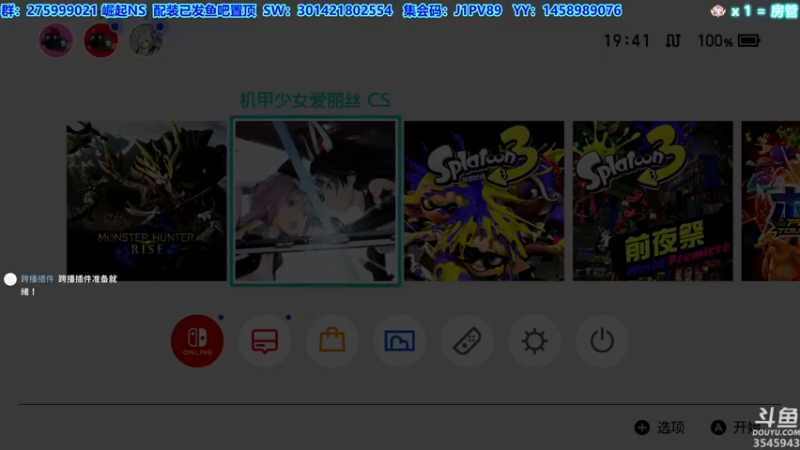This screenshot has height=450, width=800.
Task: Click the 机甲少女爱丽丝 CS title text
Action: tap(315, 100)
